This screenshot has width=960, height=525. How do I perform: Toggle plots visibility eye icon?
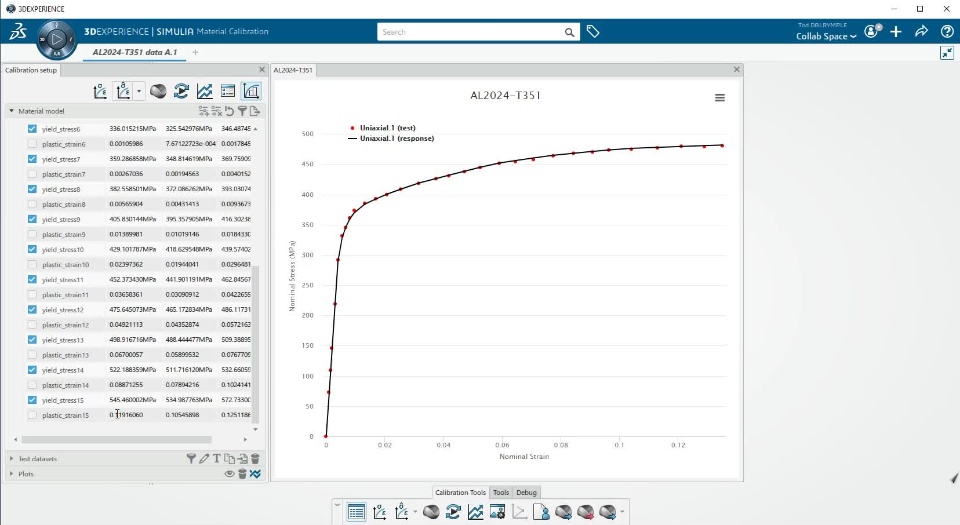230,474
